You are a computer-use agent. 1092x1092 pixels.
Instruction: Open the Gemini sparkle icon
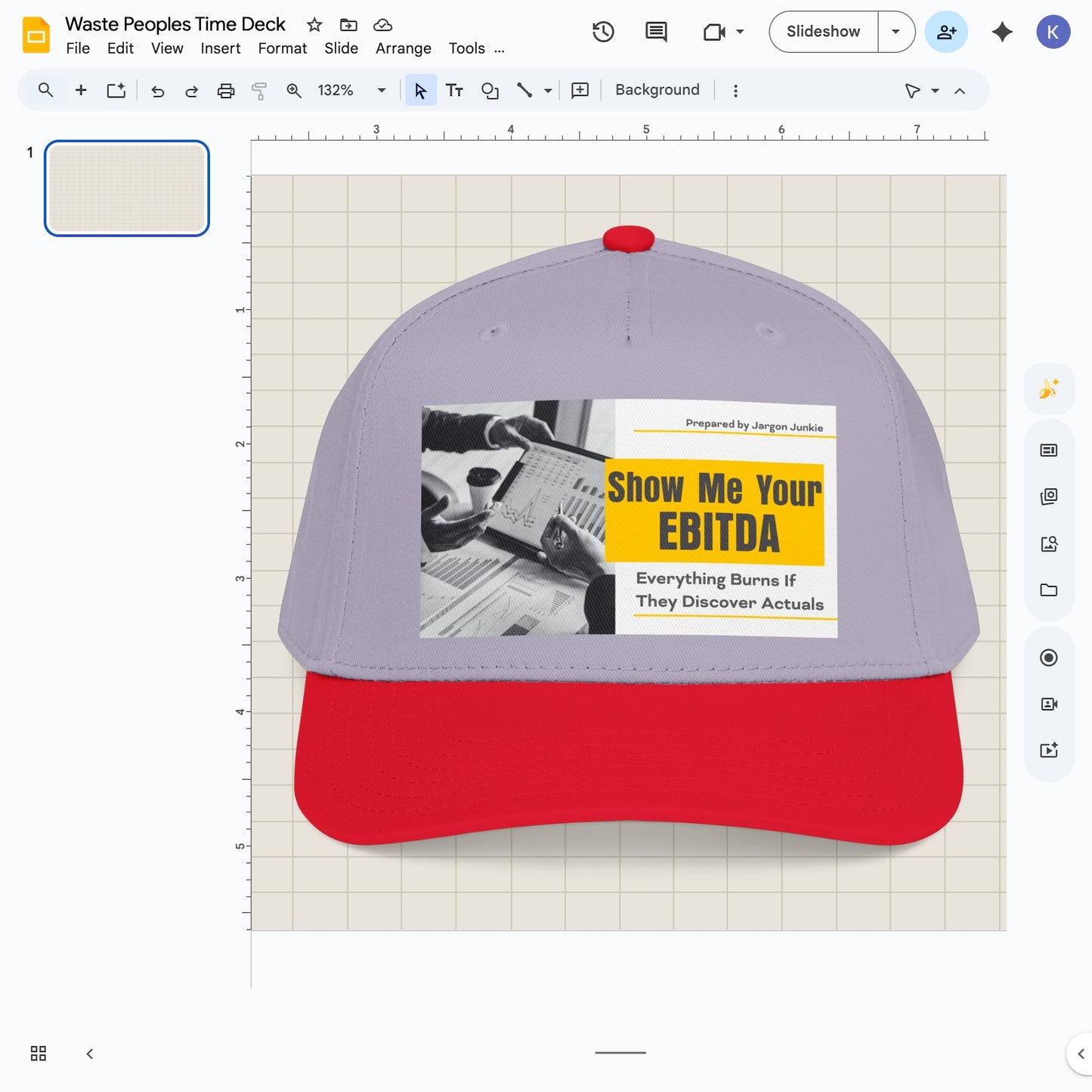coord(1002,32)
